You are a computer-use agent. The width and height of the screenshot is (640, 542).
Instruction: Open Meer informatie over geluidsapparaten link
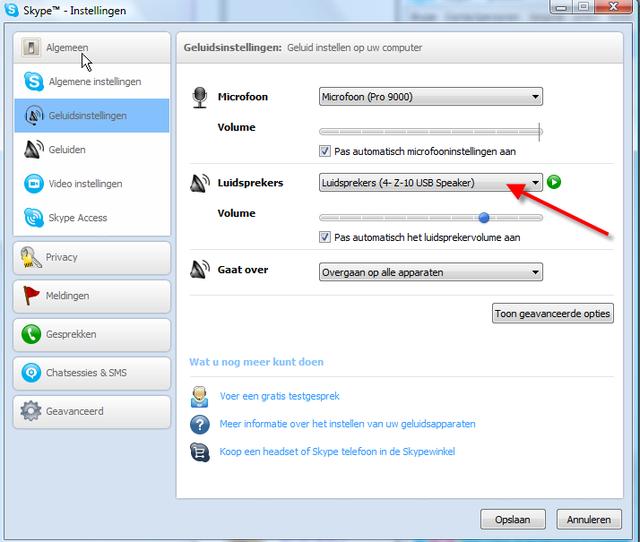pos(347,424)
